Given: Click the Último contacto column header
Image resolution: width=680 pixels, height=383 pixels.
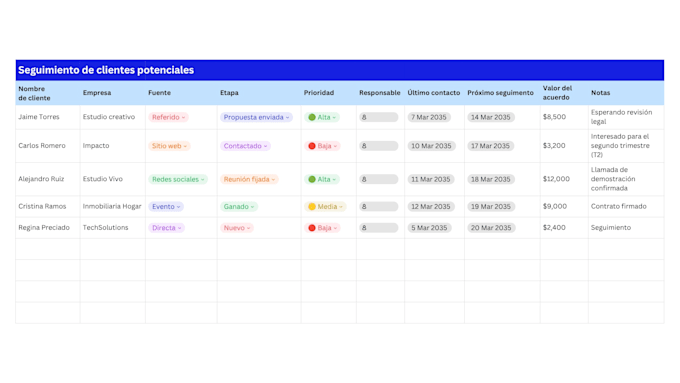Looking at the screenshot, I should tap(434, 93).
